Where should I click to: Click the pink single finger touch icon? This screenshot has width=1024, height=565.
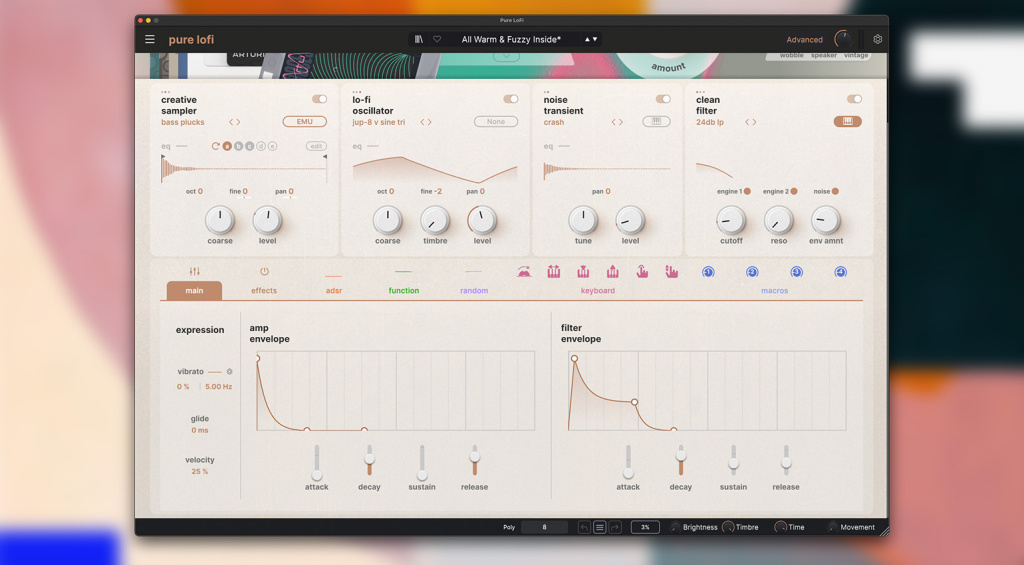[x=643, y=272]
